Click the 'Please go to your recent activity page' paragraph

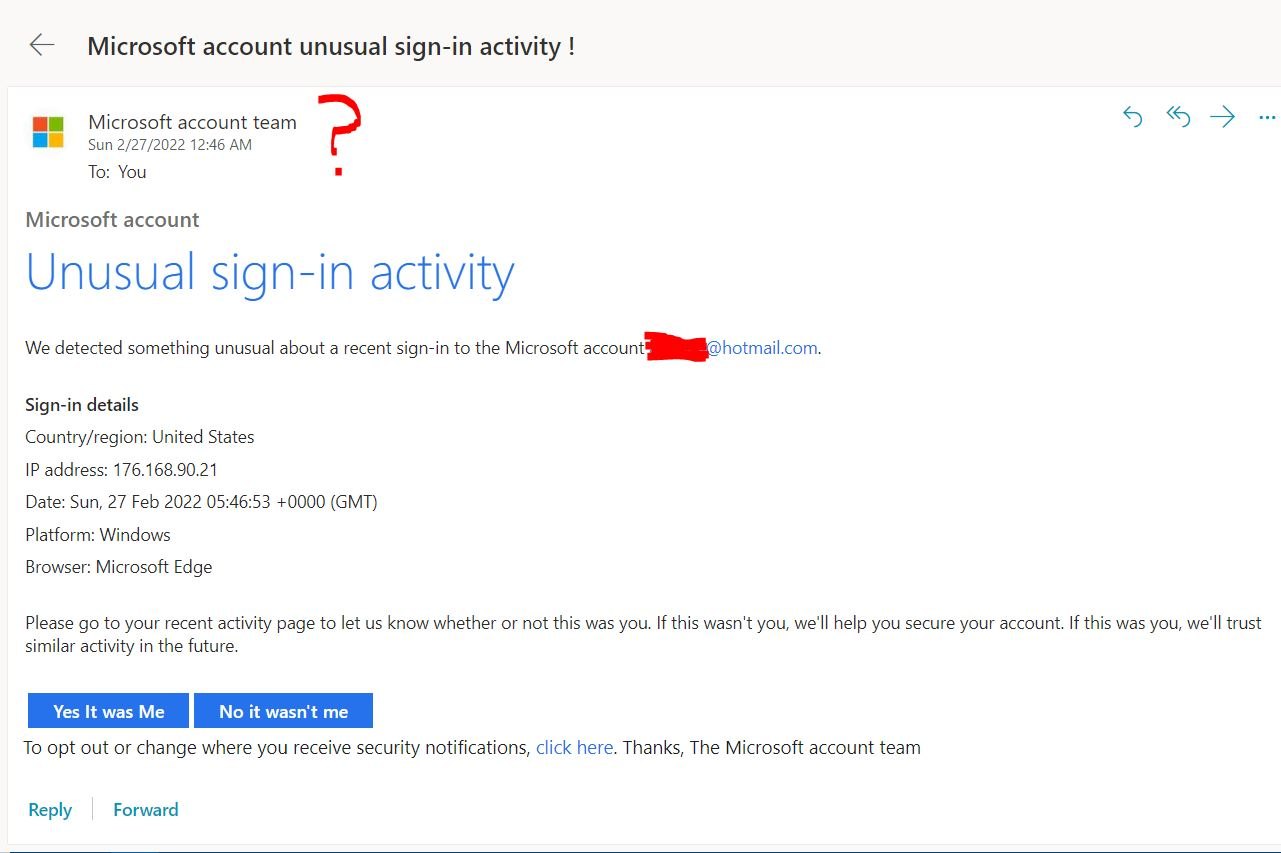coord(643,634)
